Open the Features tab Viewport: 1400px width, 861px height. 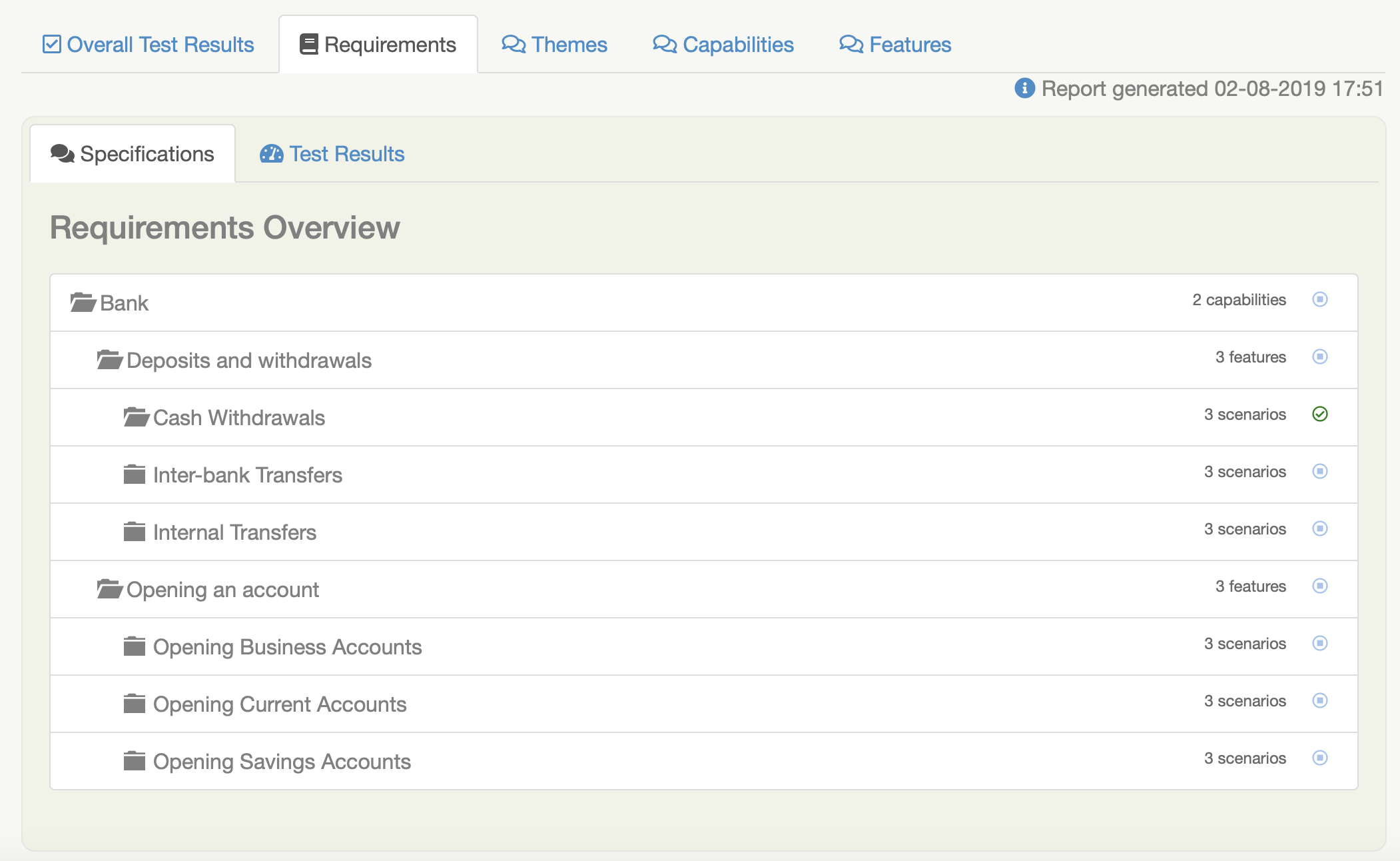[895, 44]
